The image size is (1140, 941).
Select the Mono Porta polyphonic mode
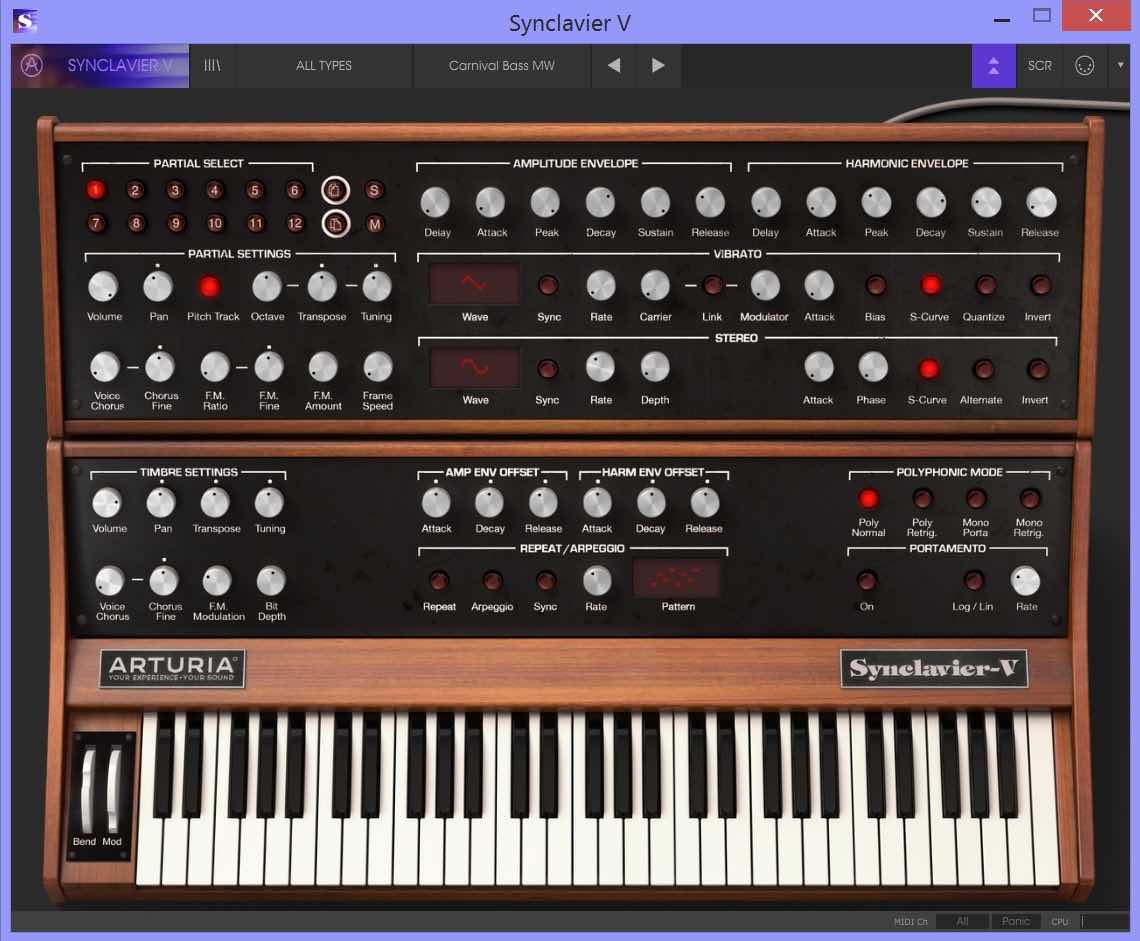pyautogui.click(x=975, y=499)
